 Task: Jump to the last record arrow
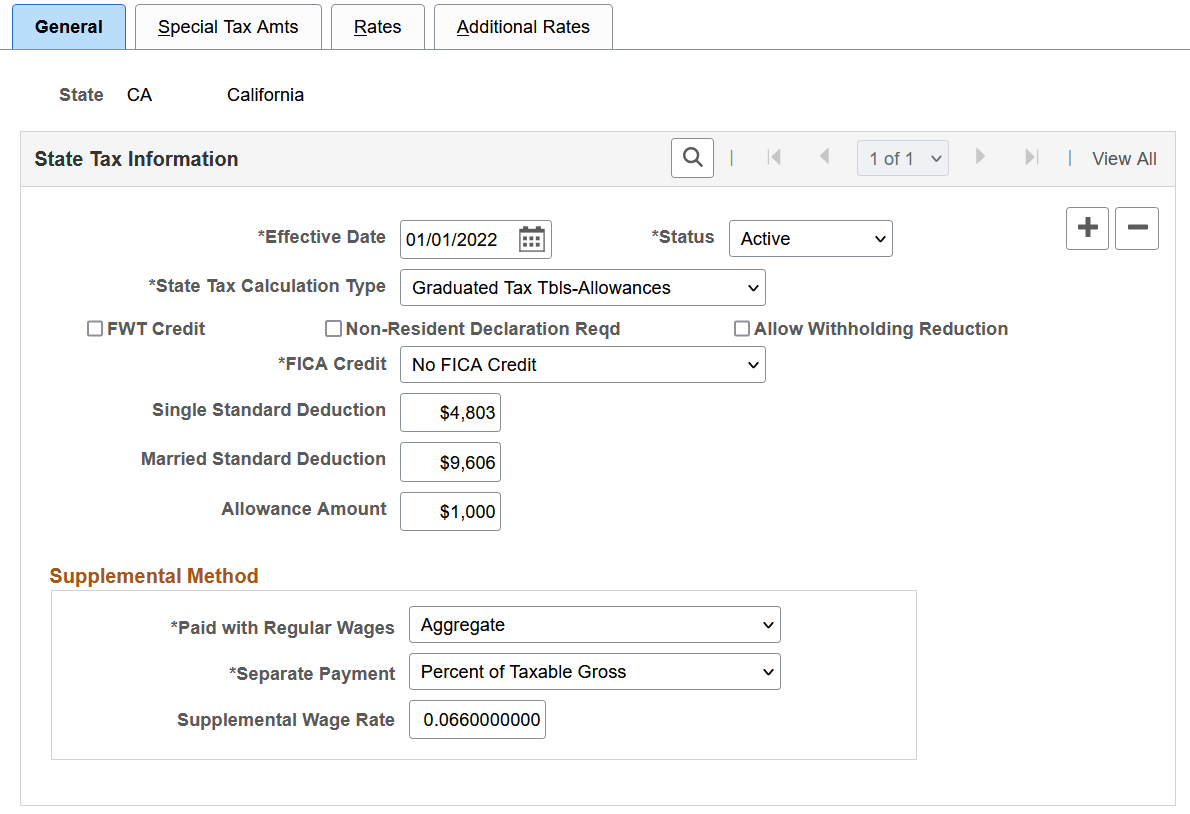pos(1031,157)
